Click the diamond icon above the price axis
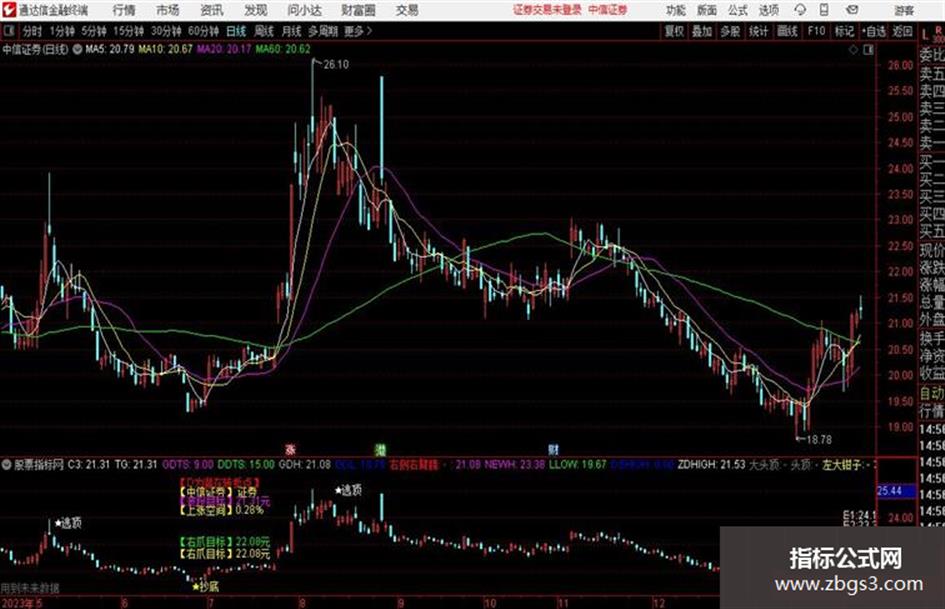Viewport: 945px width, 609px height. point(853,50)
